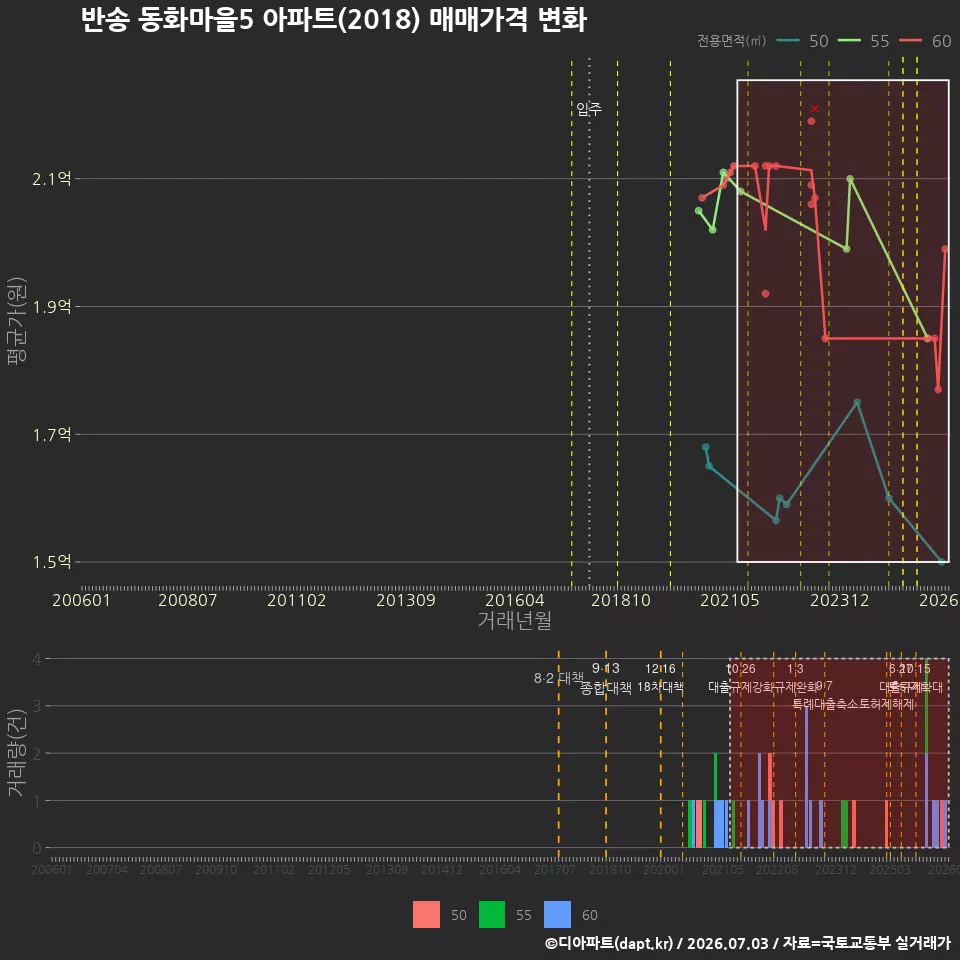Viewport: 960px width, 960px height.
Task: Click the 202503 label on the volume chart axis
Action: [x=890, y=869]
